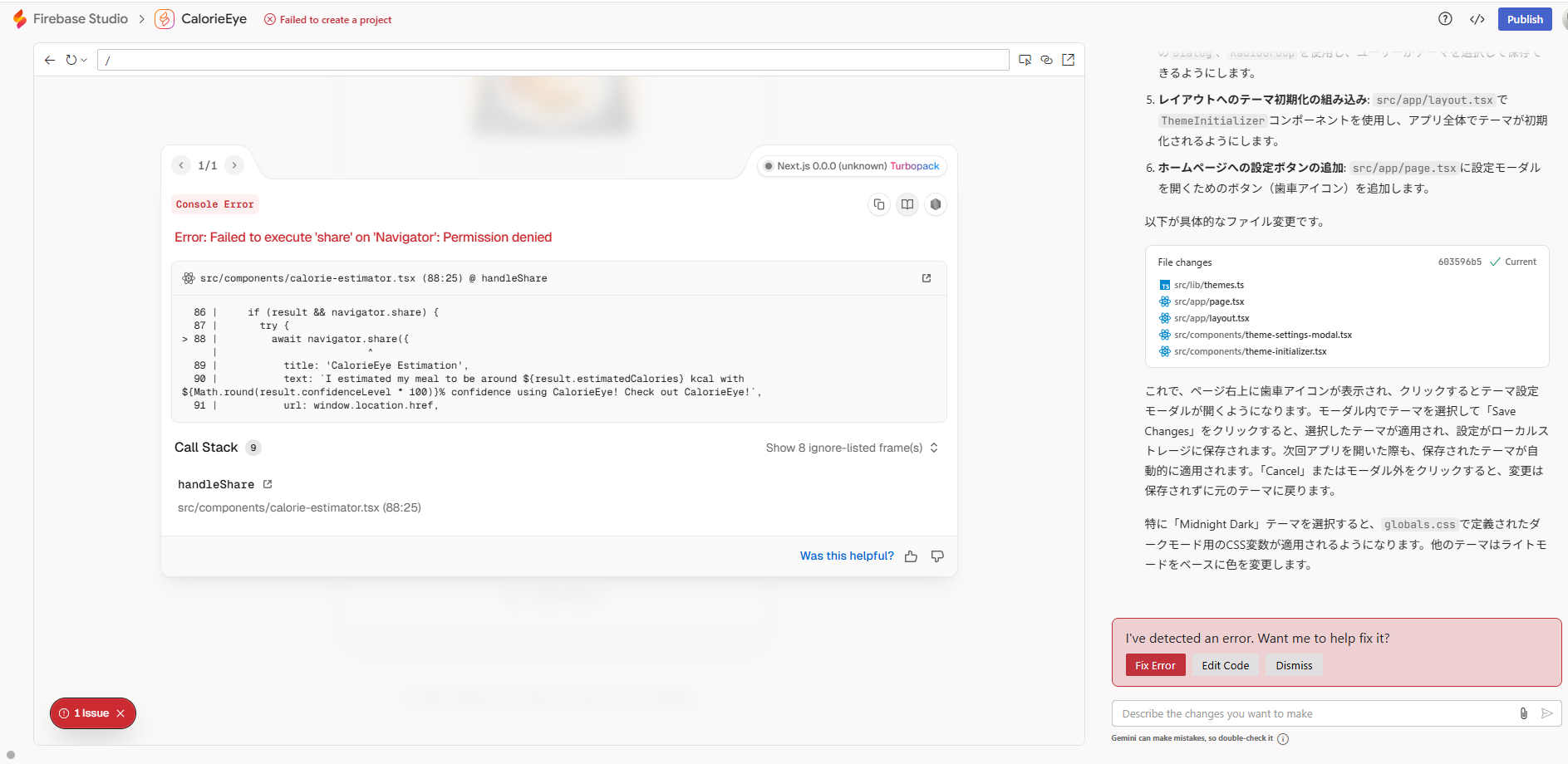This screenshot has height=764, width=1568.
Task: Click Edit Code button
Action: coord(1226,665)
